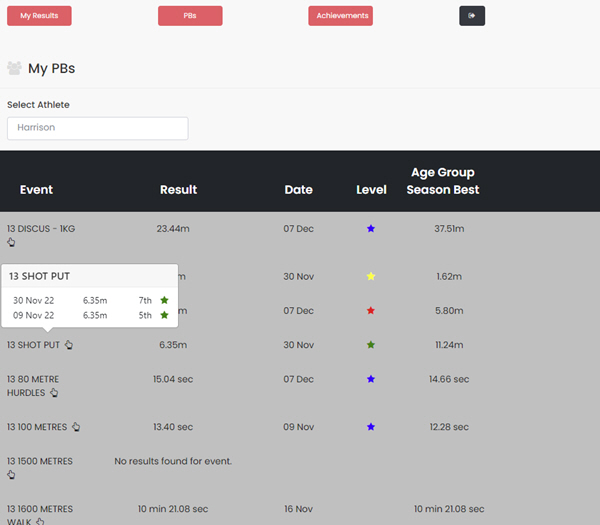Switch to the PBs tab
This screenshot has height=525, width=600.
pos(190,16)
